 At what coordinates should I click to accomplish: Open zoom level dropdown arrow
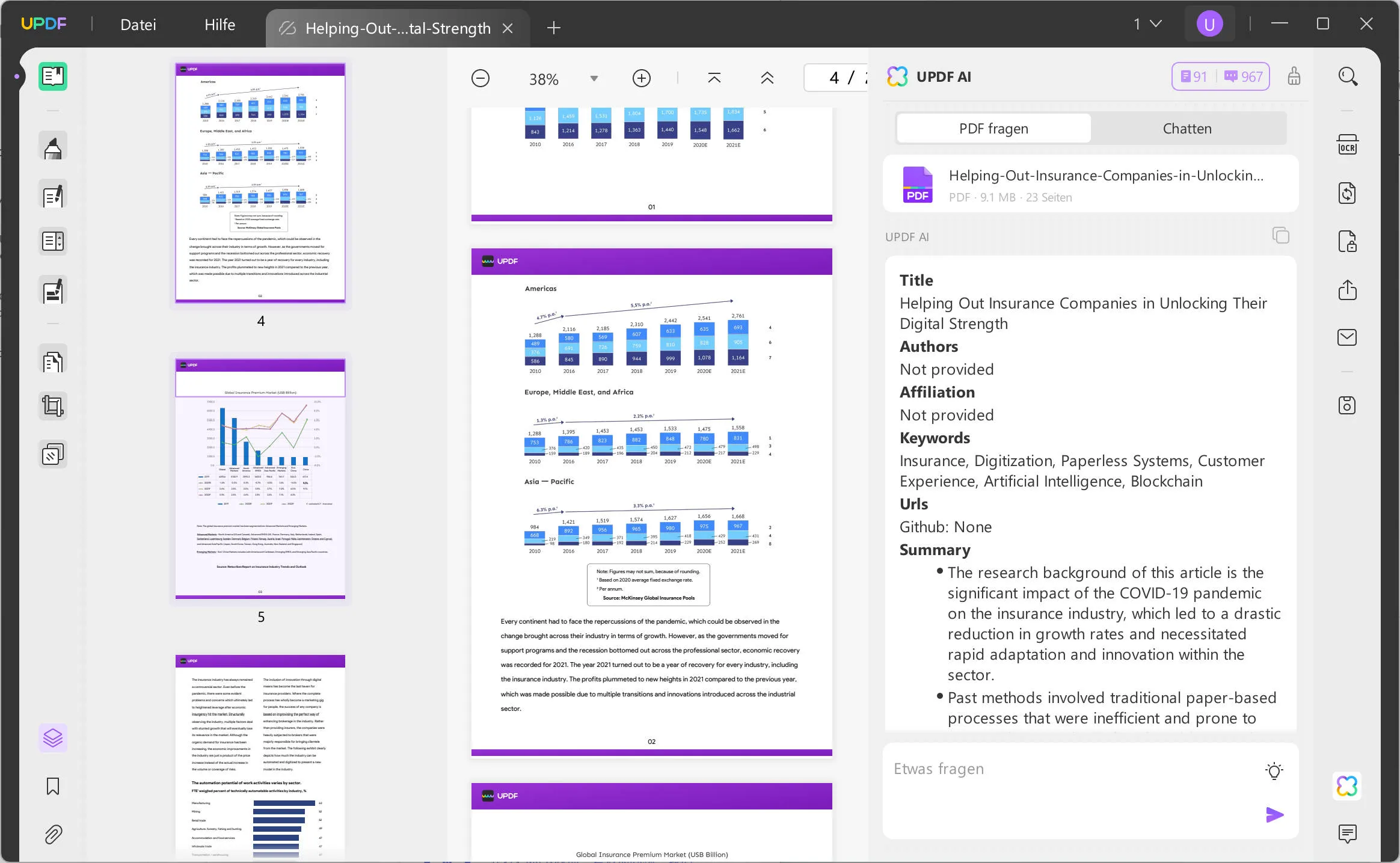click(x=594, y=79)
